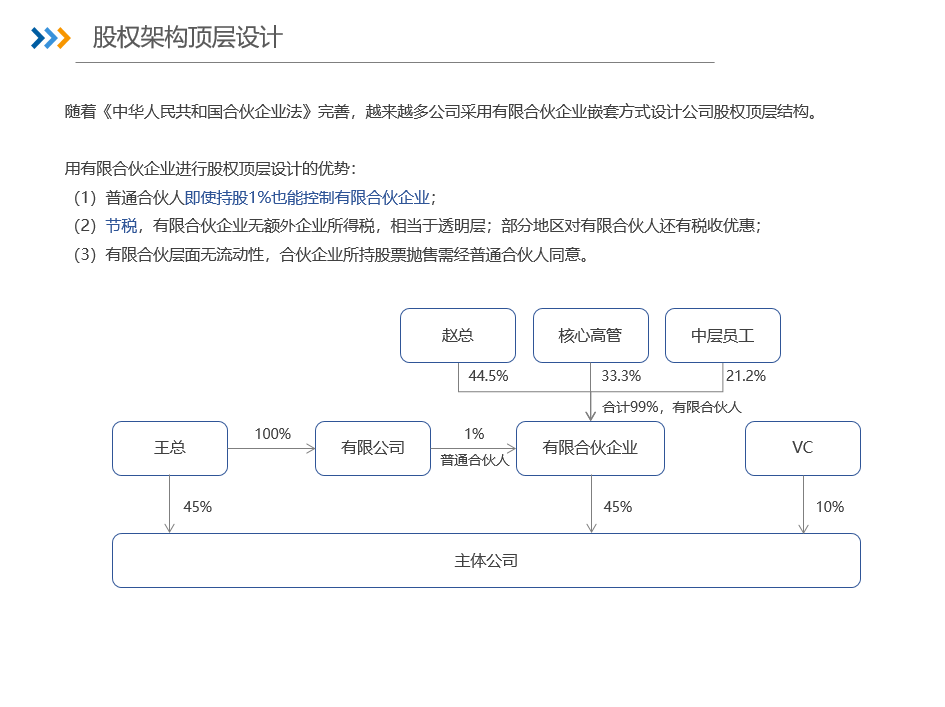Click the 45% label under 有限合伙企业
Image resolution: width=945 pixels, height=707 pixels.
pos(618,507)
